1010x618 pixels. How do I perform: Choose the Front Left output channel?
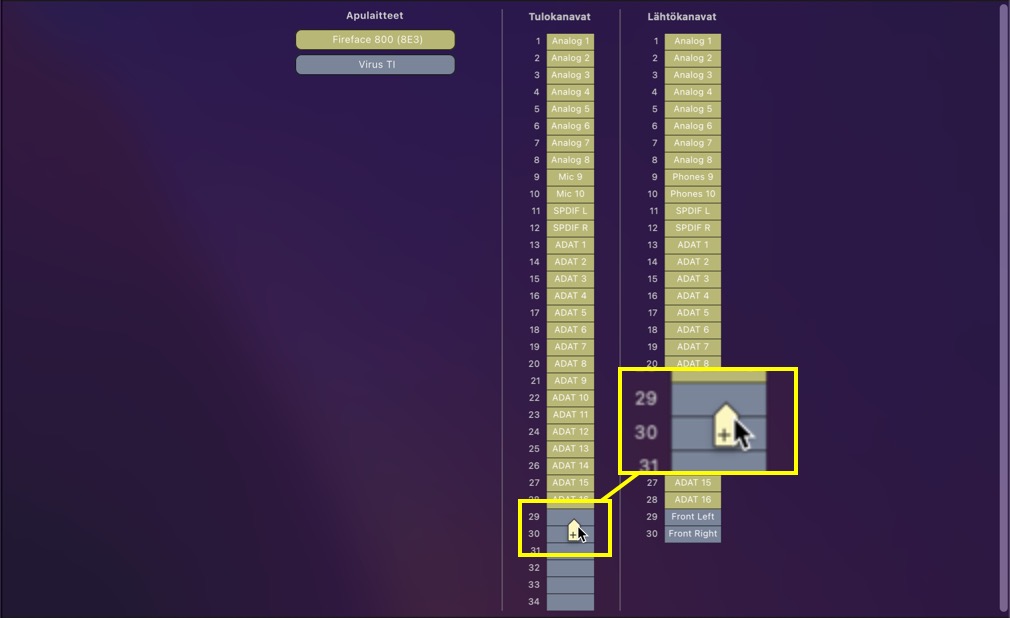[x=692, y=517]
